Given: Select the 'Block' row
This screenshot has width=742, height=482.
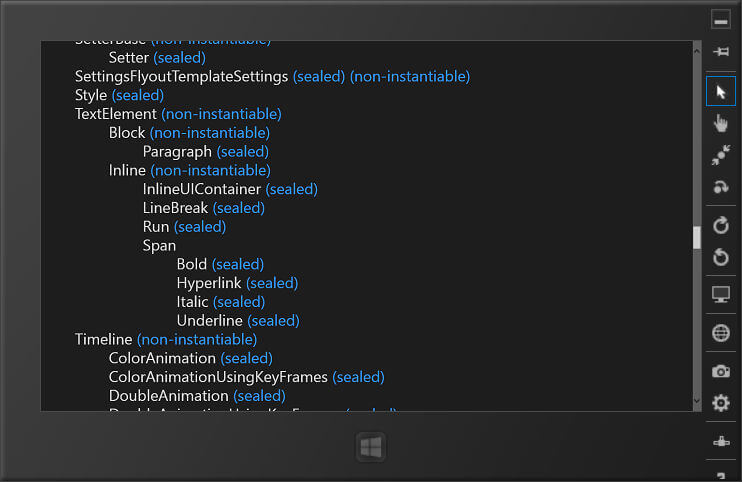Looking at the screenshot, I should pyautogui.click(x=189, y=133).
